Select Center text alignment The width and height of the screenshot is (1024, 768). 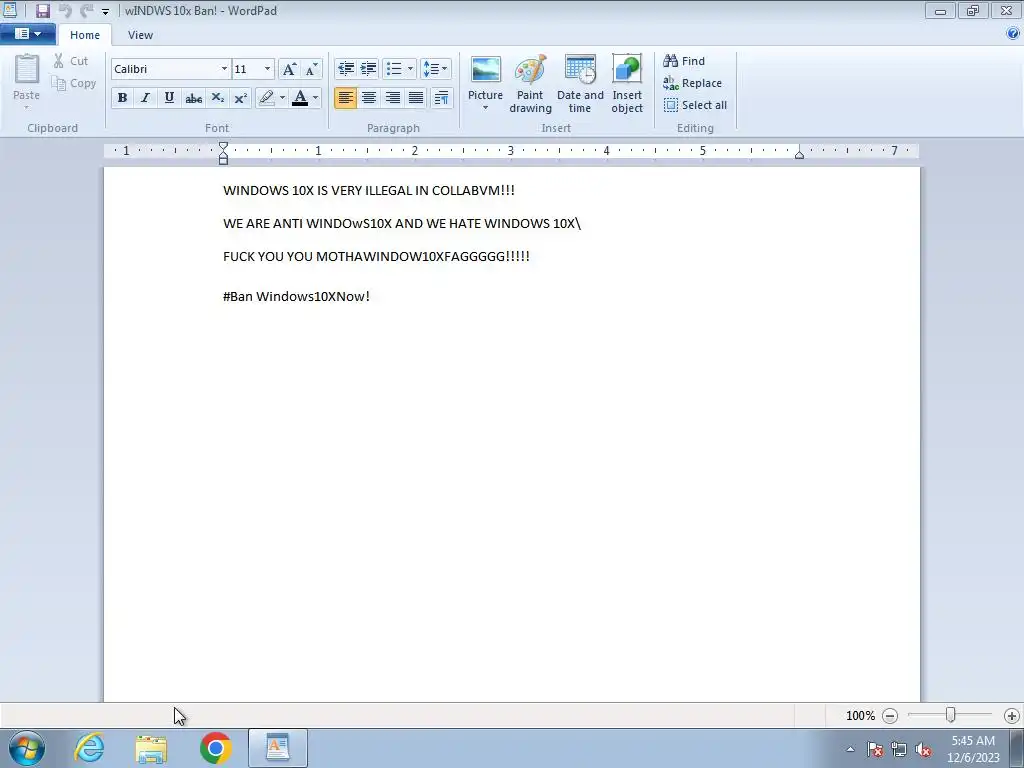[x=368, y=98]
